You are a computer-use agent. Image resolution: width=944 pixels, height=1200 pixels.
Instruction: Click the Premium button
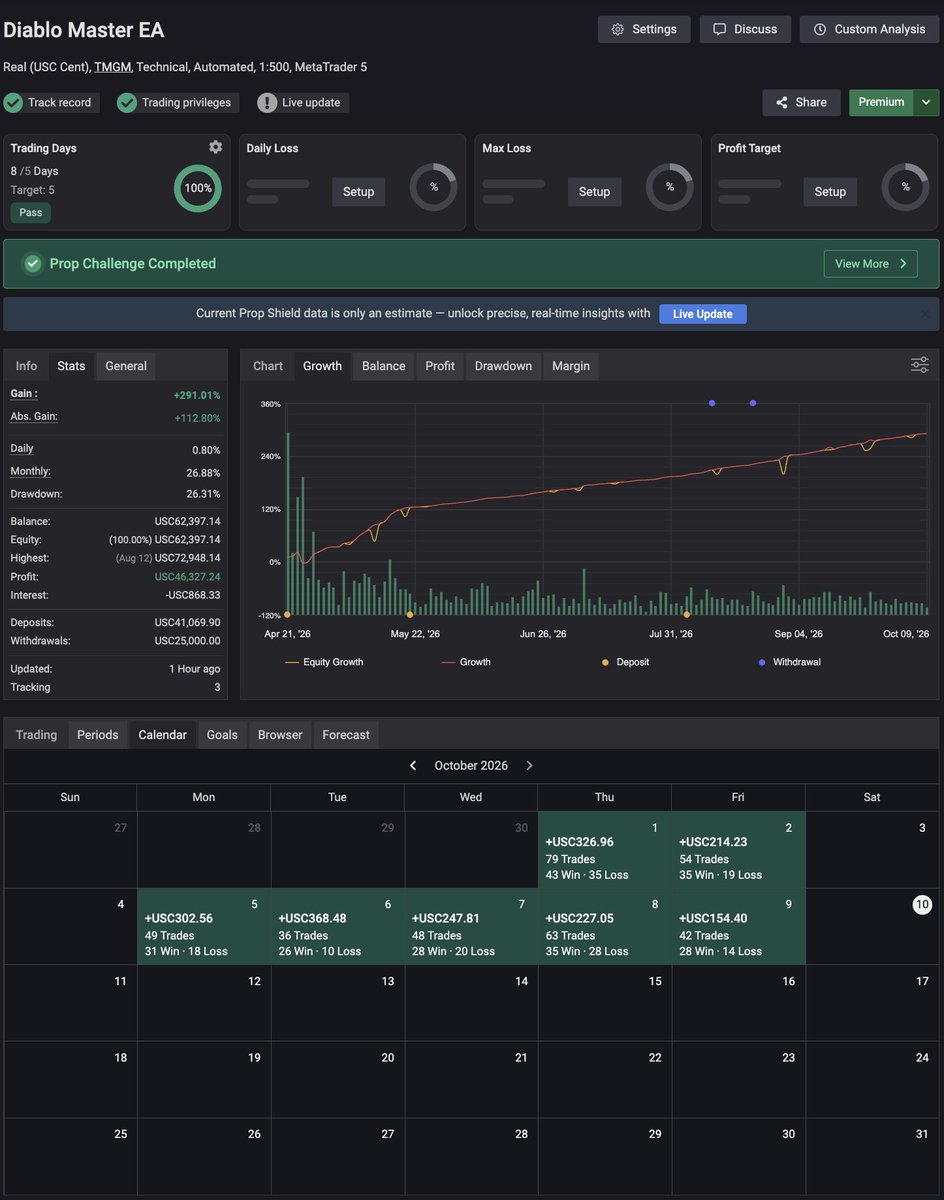881,102
